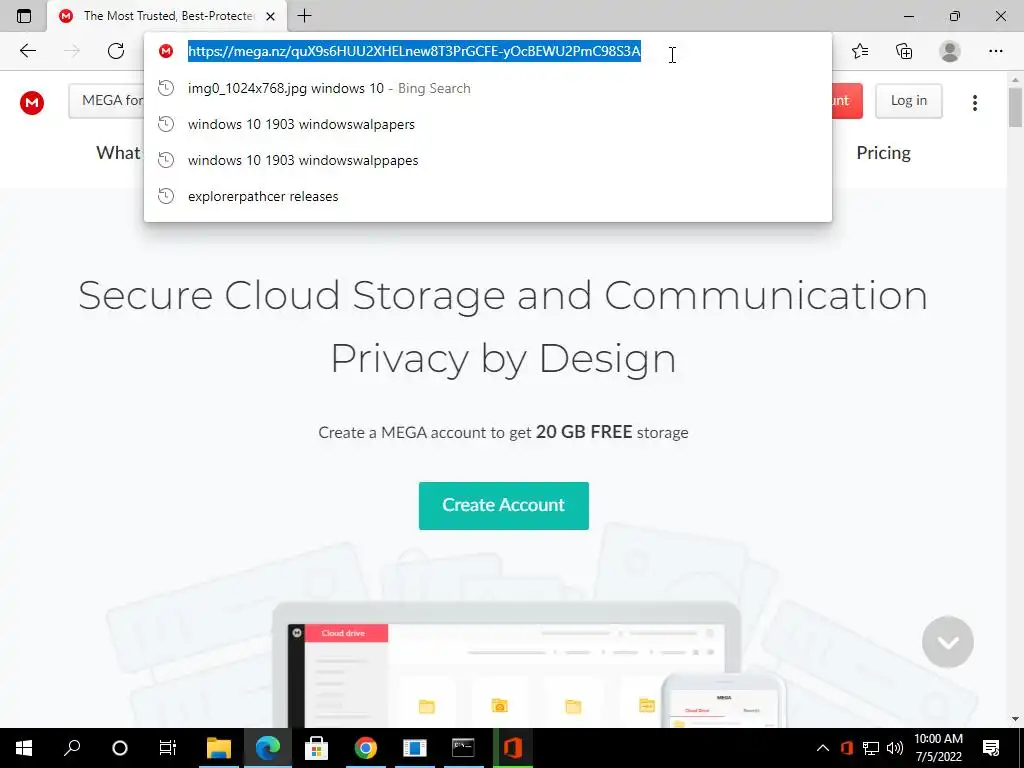Click the Office tray icon
Viewport: 1024px width, 768px height.
[847, 748]
